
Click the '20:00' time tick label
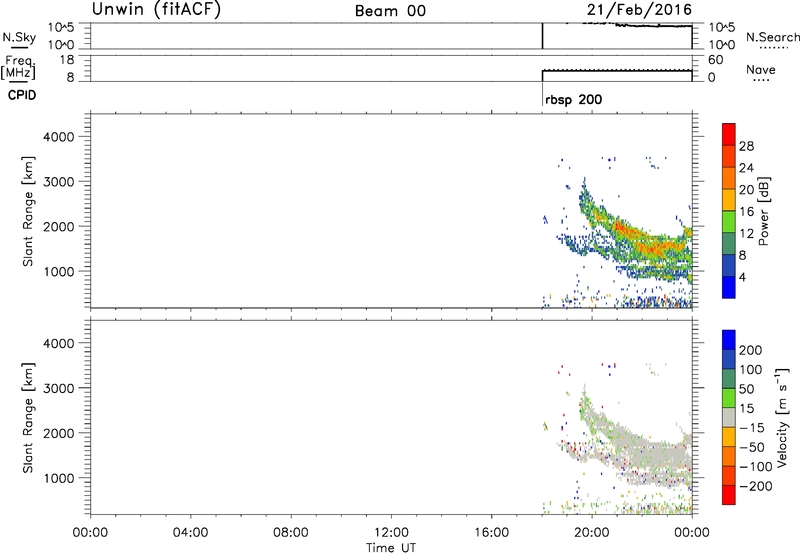[592, 533]
